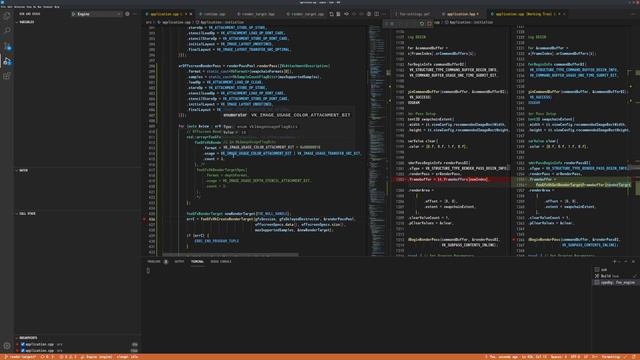Click the git branch name in status bar
The image size is (640, 360).
click(20, 357)
